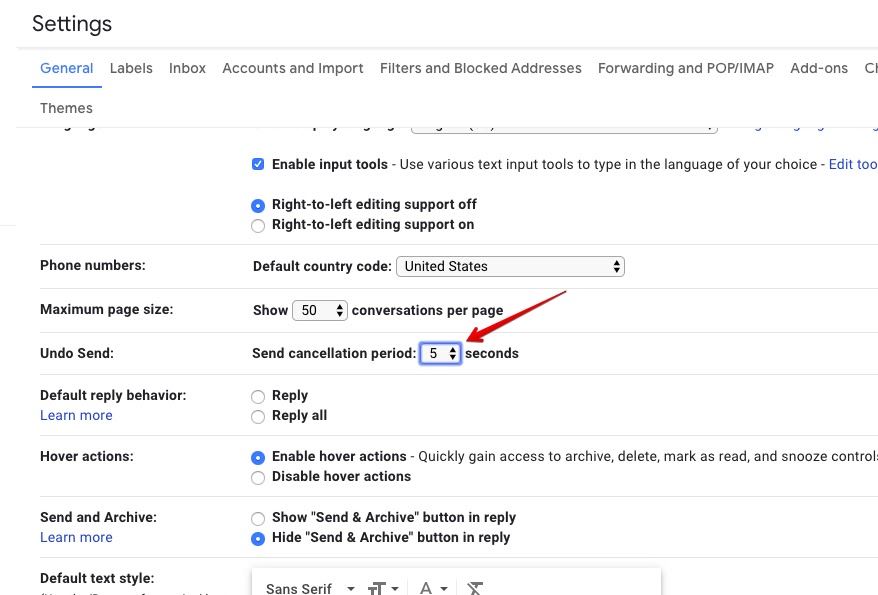Select Show "Send & Archive" button option
Image resolution: width=878 pixels, height=595 pixels.
pyautogui.click(x=258, y=518)
